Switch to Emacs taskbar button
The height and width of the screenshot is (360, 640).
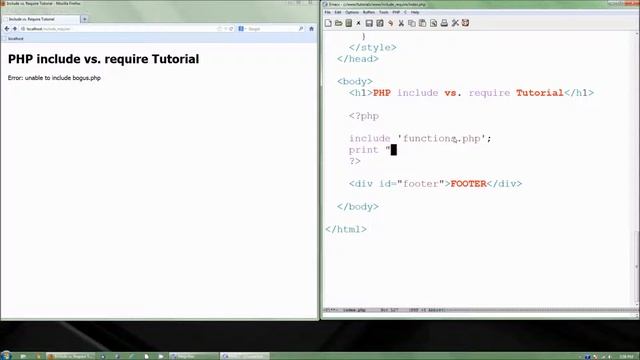point(245,356)
